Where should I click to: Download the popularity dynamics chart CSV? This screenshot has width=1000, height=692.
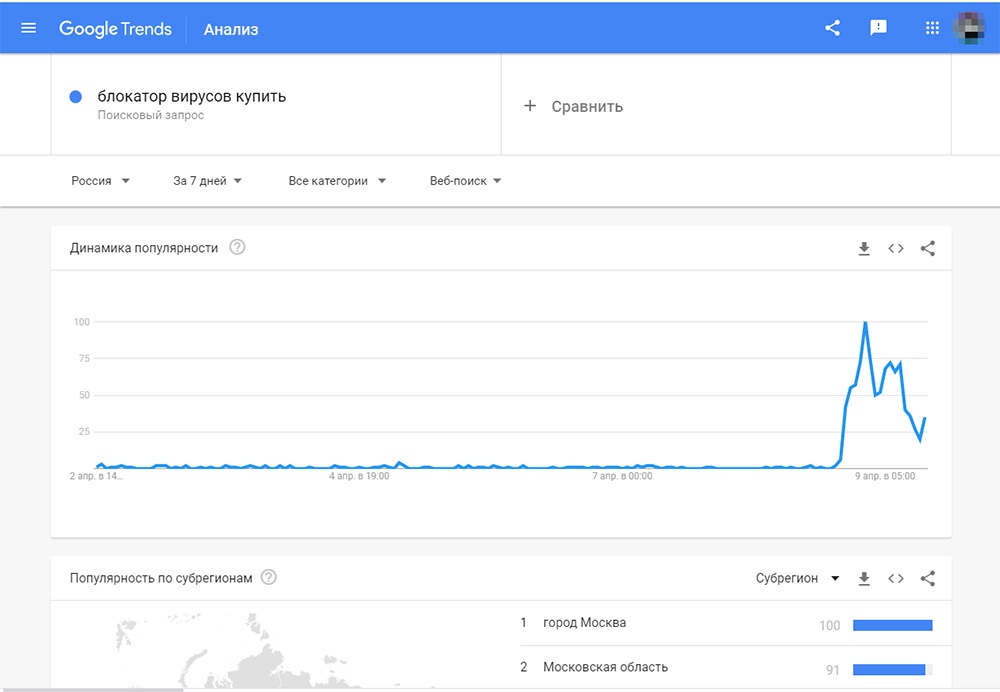coord(864,248)
